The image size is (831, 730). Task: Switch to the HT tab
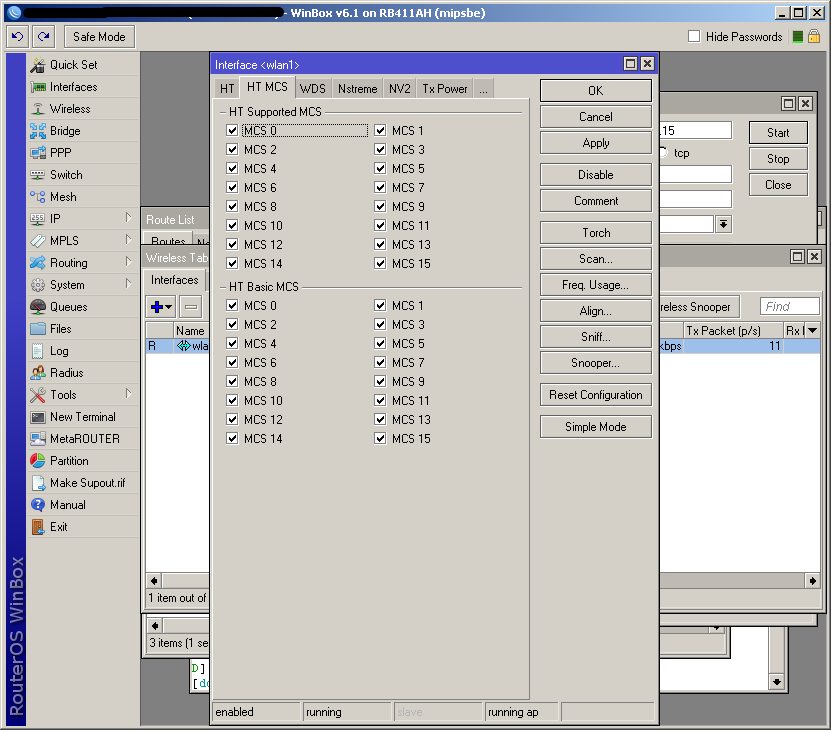(227, 89)
